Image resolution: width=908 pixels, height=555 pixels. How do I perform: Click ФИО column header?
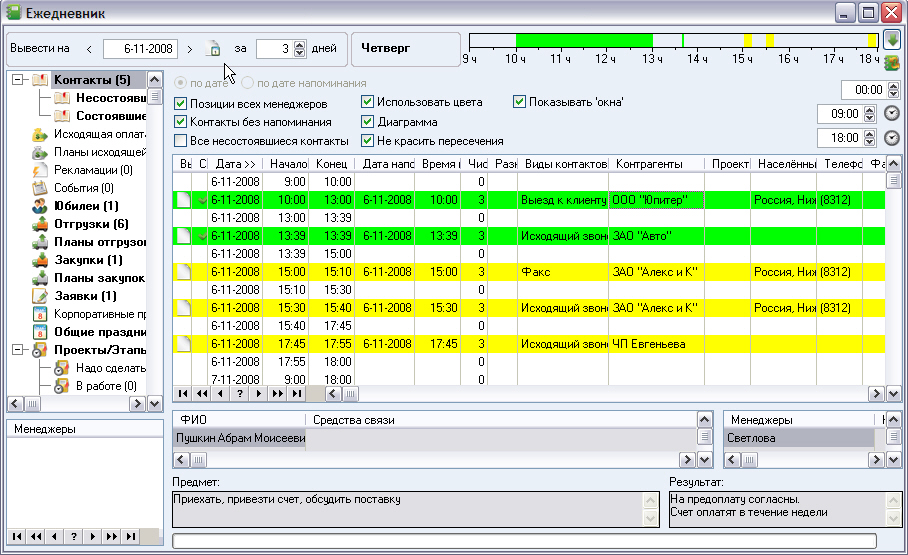tap(239, 419)
